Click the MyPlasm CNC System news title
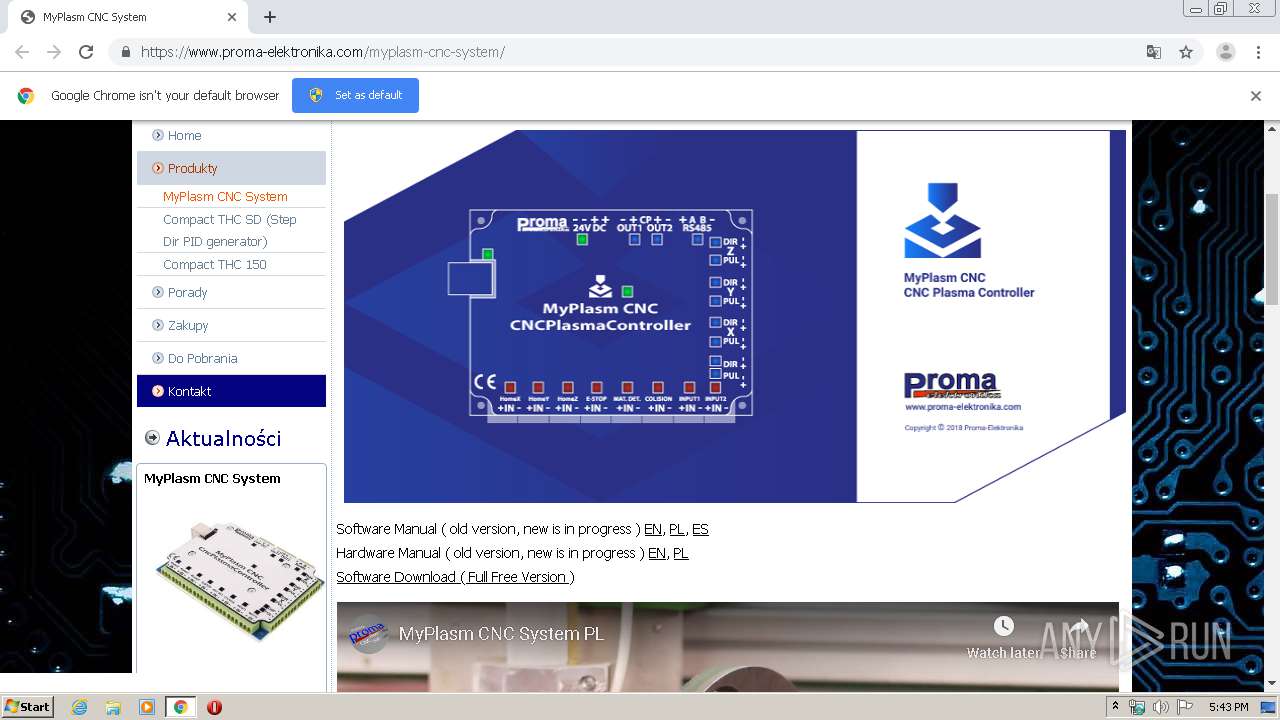 click(x=212, y=478)
